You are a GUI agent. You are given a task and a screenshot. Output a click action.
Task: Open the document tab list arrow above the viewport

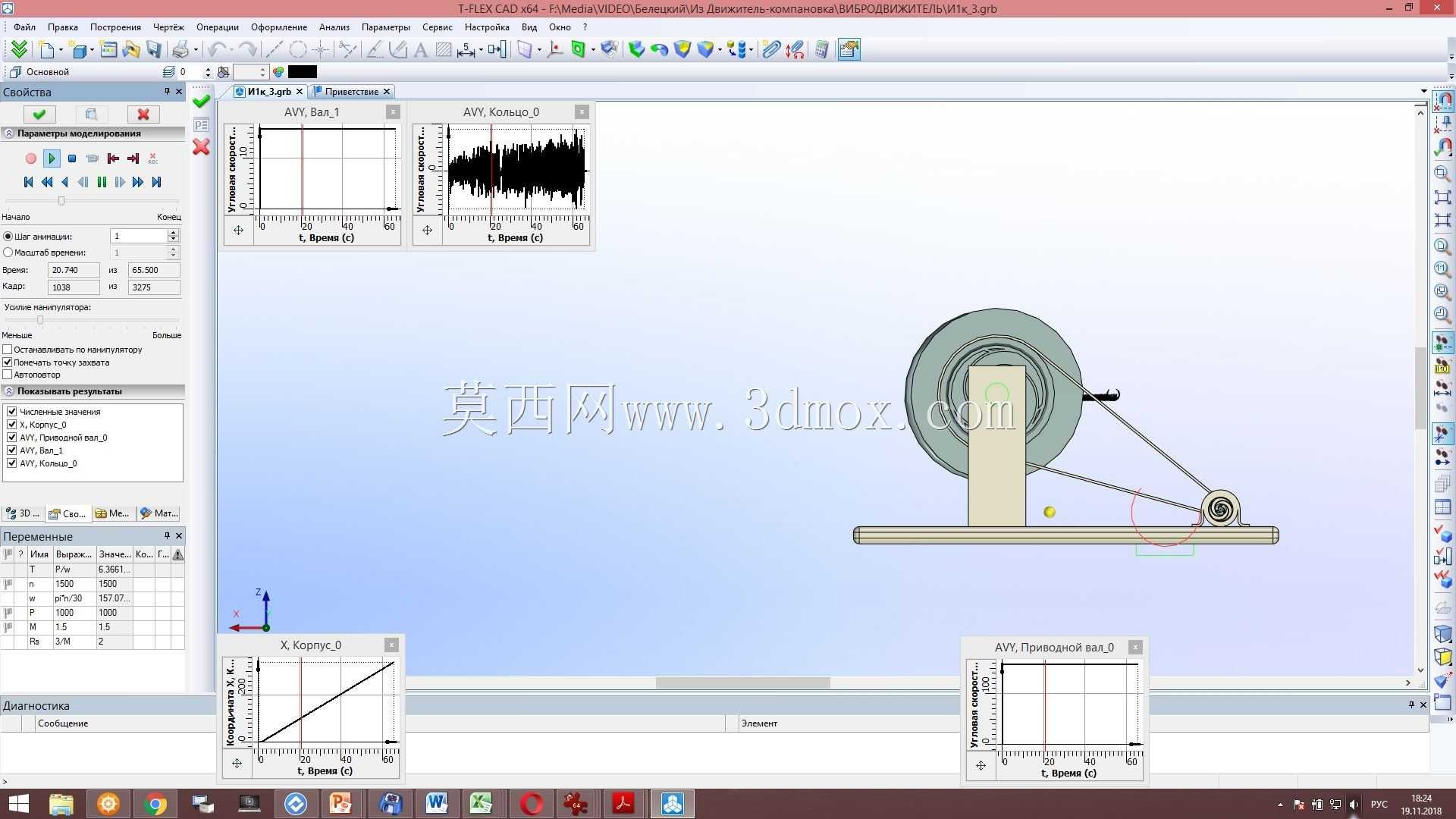1423,92
